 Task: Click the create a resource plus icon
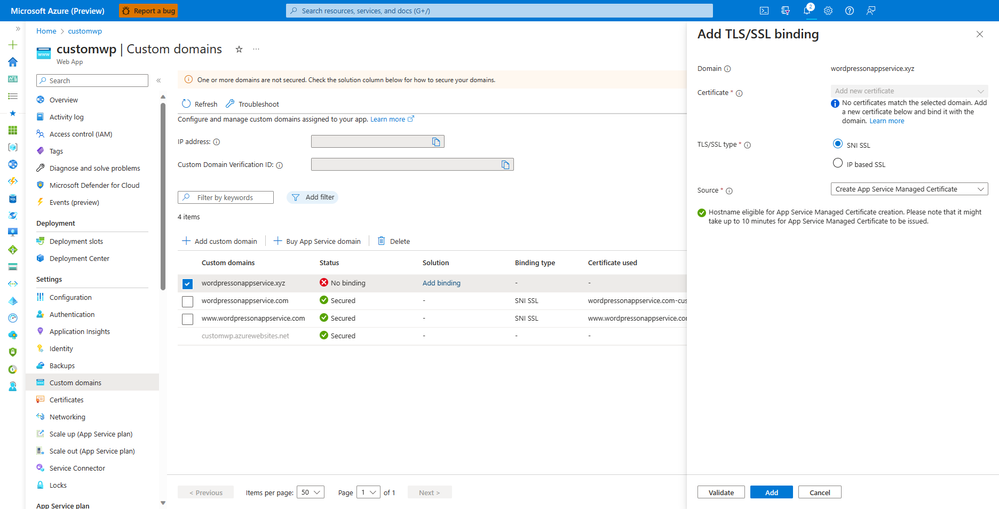coord(13,45)
